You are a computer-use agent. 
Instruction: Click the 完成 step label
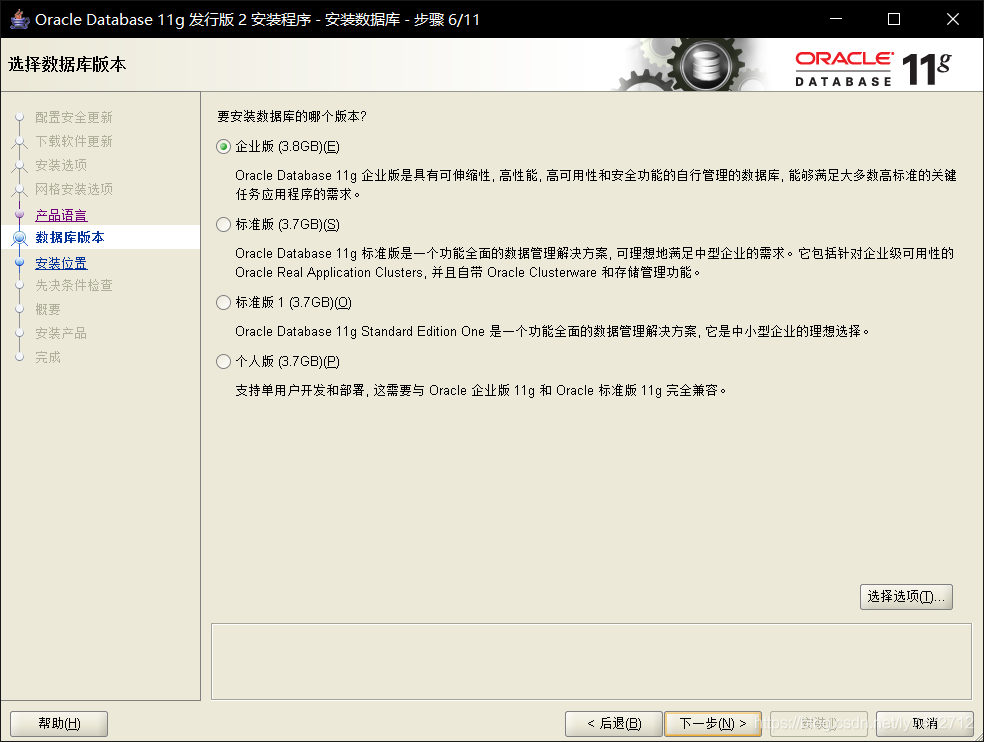pos(48,357)
